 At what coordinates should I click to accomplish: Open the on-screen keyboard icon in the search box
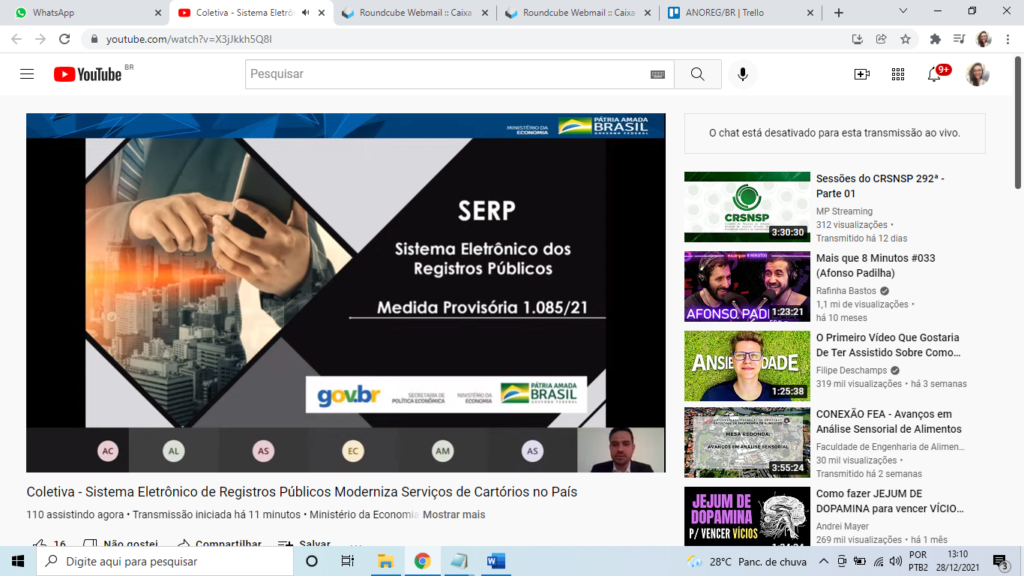coord(657,74)
